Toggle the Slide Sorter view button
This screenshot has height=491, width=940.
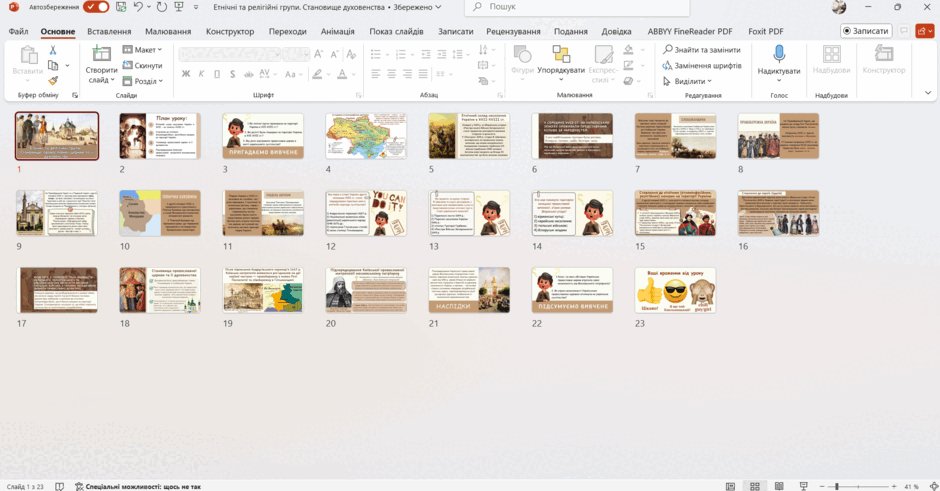point(755,486)
